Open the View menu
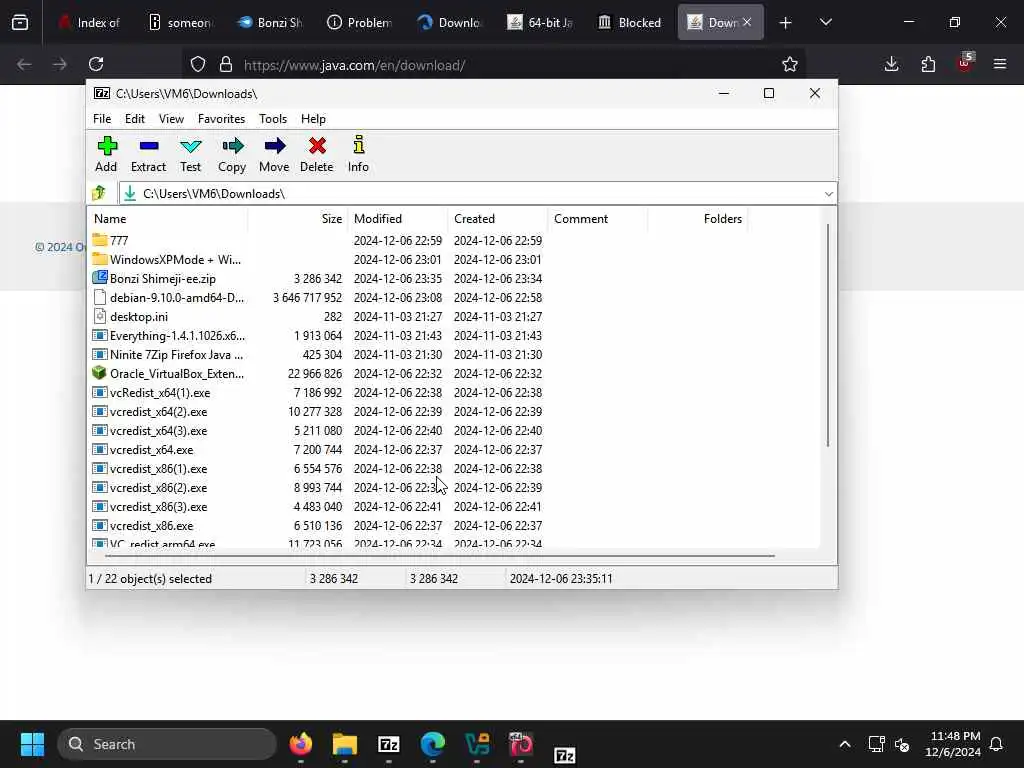 coord(171,119)
